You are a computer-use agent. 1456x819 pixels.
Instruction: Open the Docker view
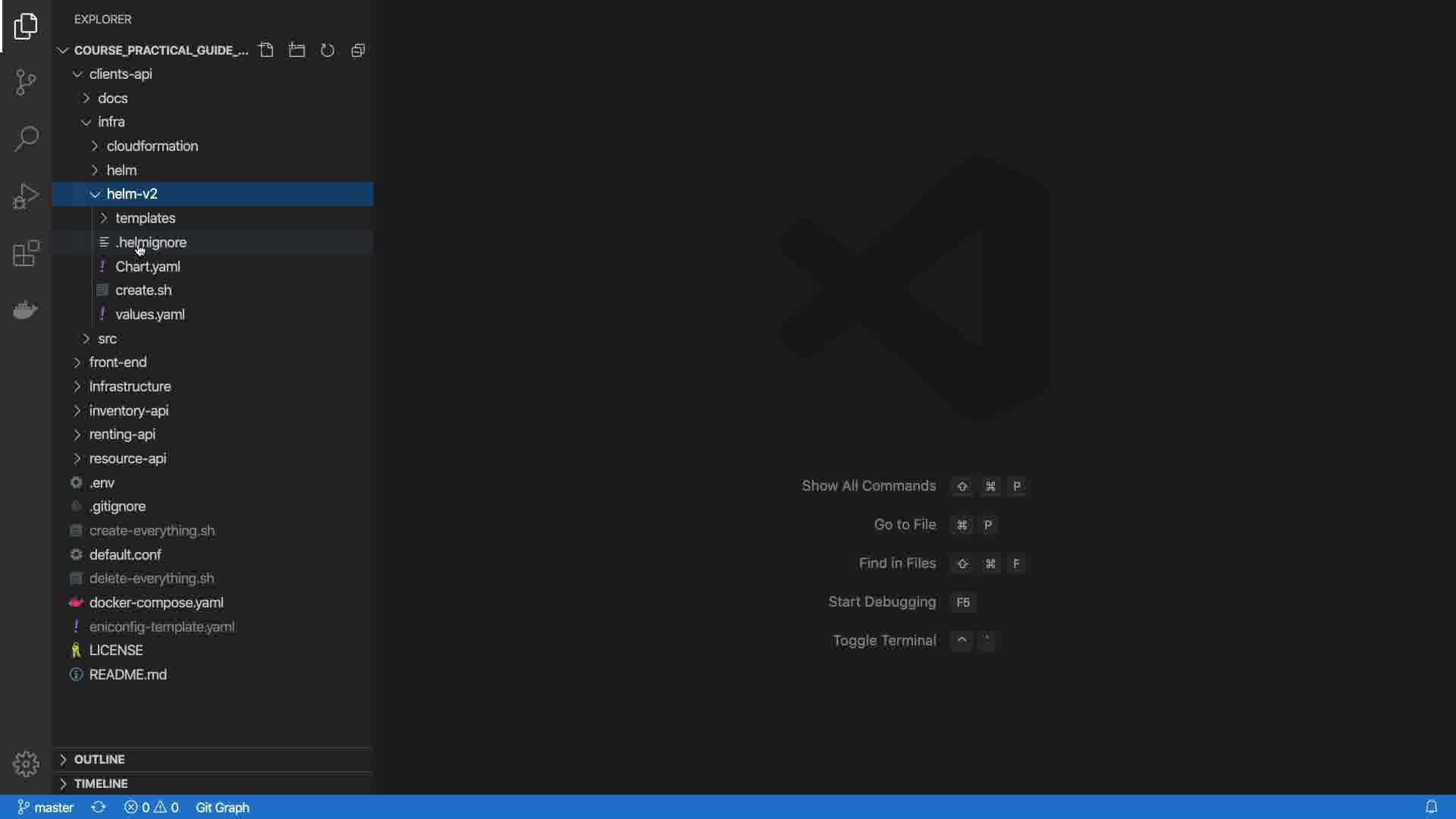[x=26, y=310]
